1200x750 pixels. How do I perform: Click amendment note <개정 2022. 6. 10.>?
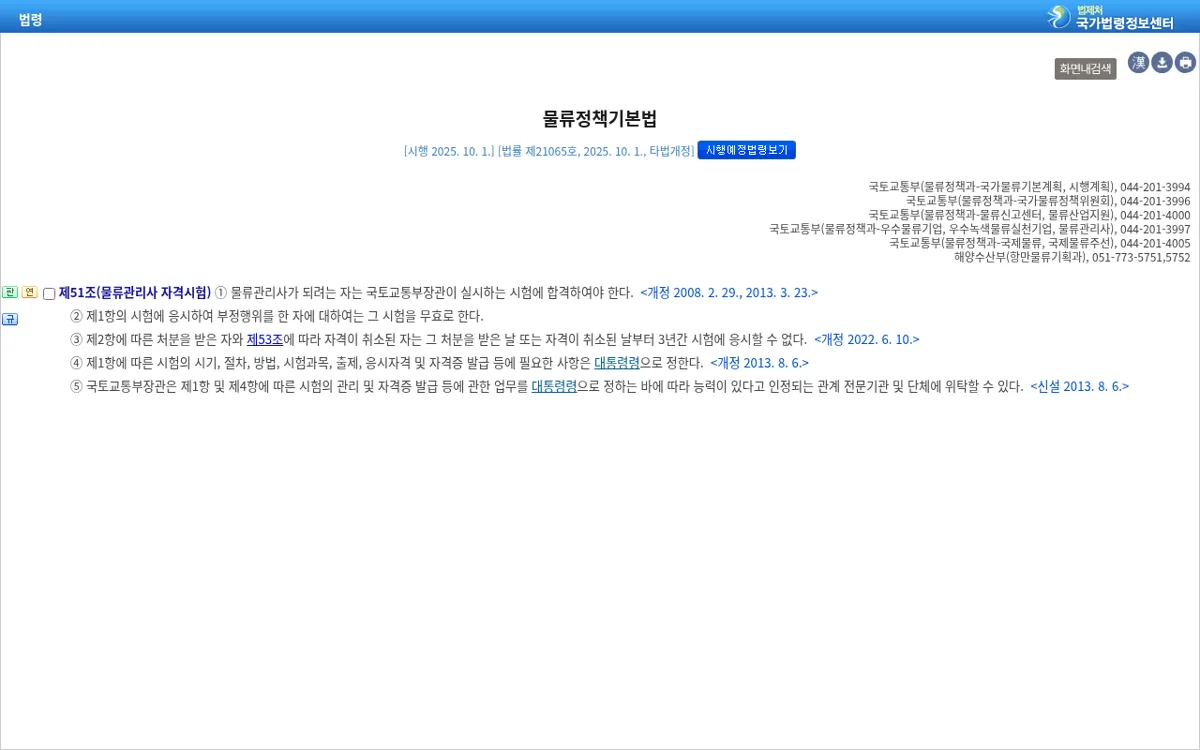click(867, 339)
